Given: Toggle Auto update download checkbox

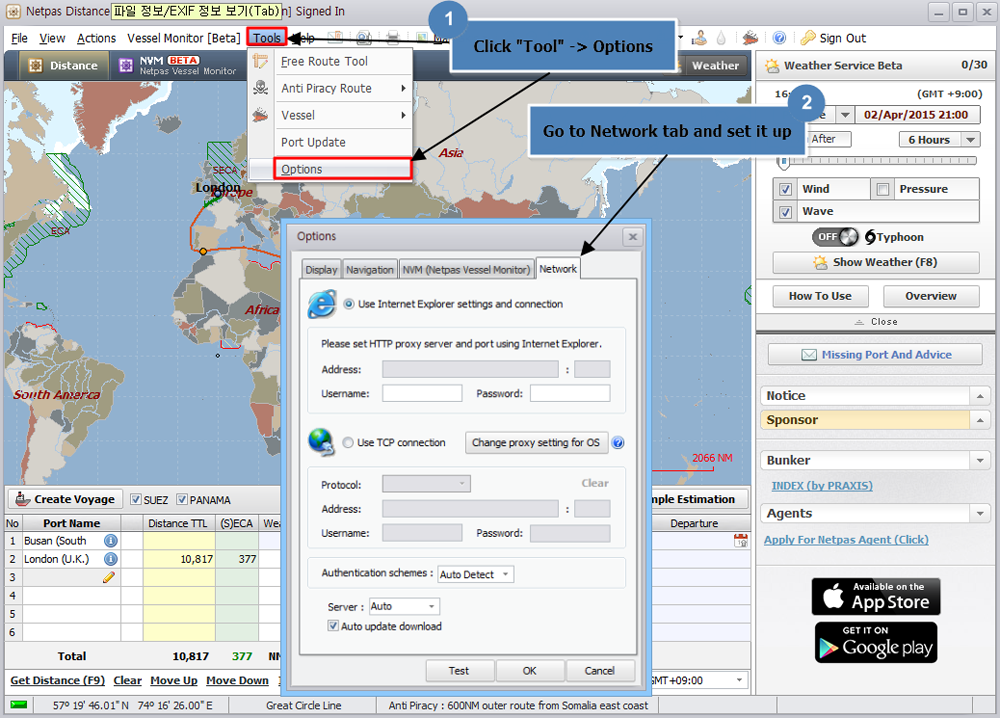Looking at the screenshot, I should 333,626.
